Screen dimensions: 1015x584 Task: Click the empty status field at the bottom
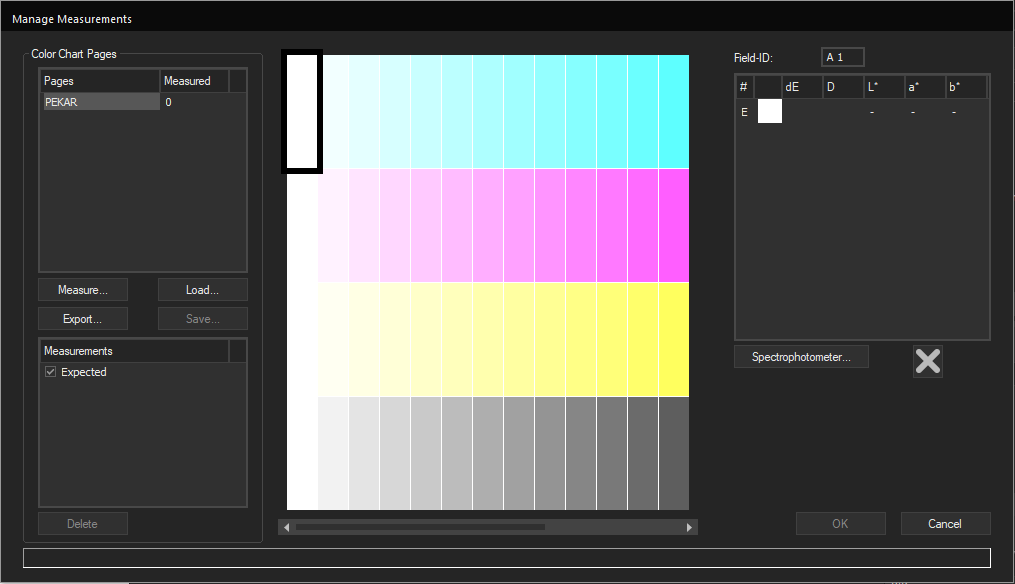pos(507,557)
